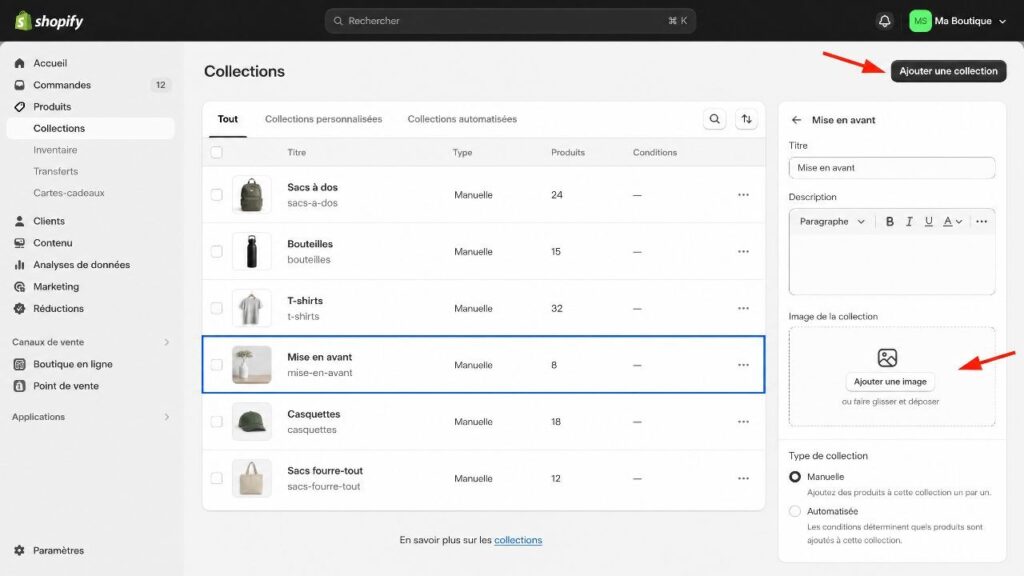Open the collections search magnifier button
This screenshot has width=1024, height=576.
point(714,119)
